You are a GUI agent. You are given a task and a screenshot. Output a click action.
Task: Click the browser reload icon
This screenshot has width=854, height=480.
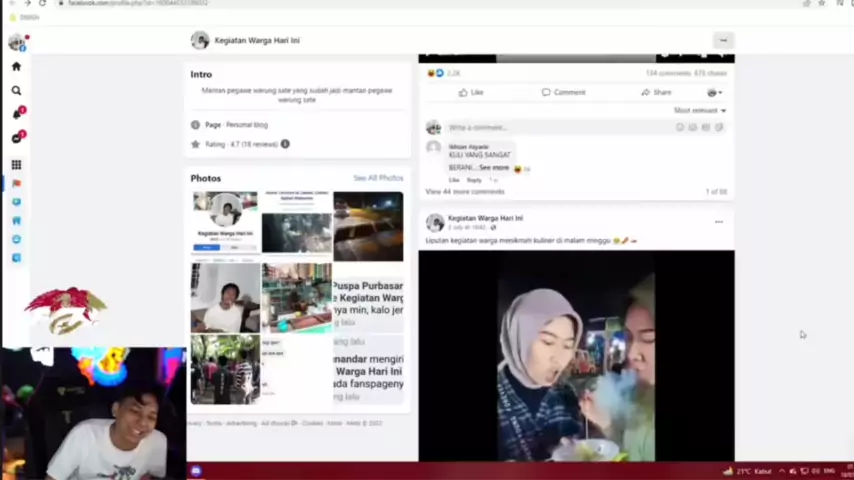pos(42,4)
